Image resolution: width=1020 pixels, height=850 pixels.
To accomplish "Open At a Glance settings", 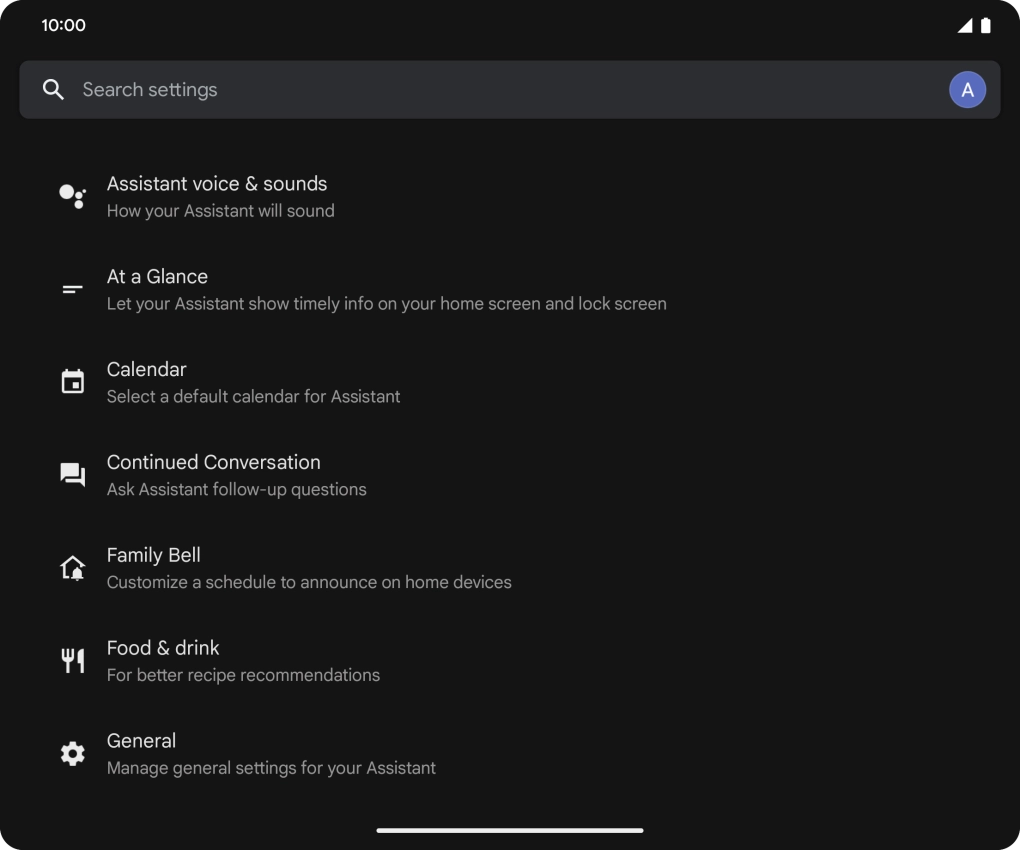I will [x=386, y=289].
